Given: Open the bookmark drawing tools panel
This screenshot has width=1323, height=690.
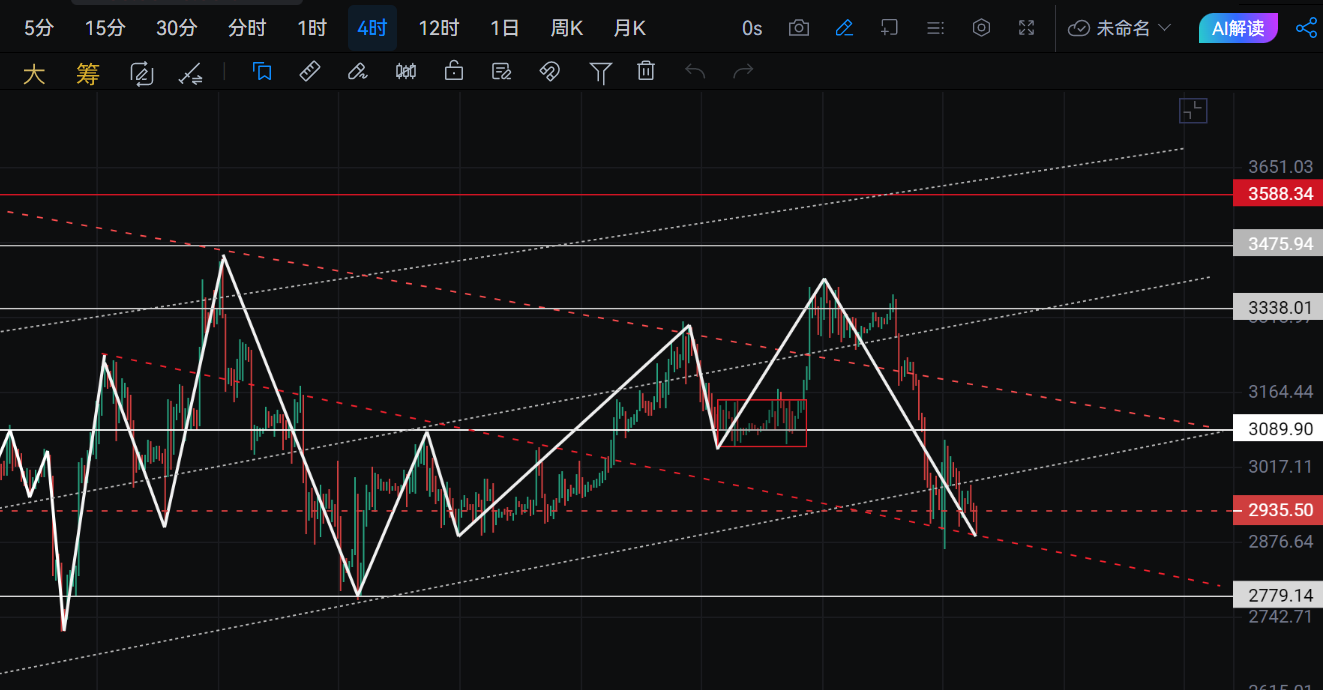Looking at the screenshot, I should click(262, 71).
